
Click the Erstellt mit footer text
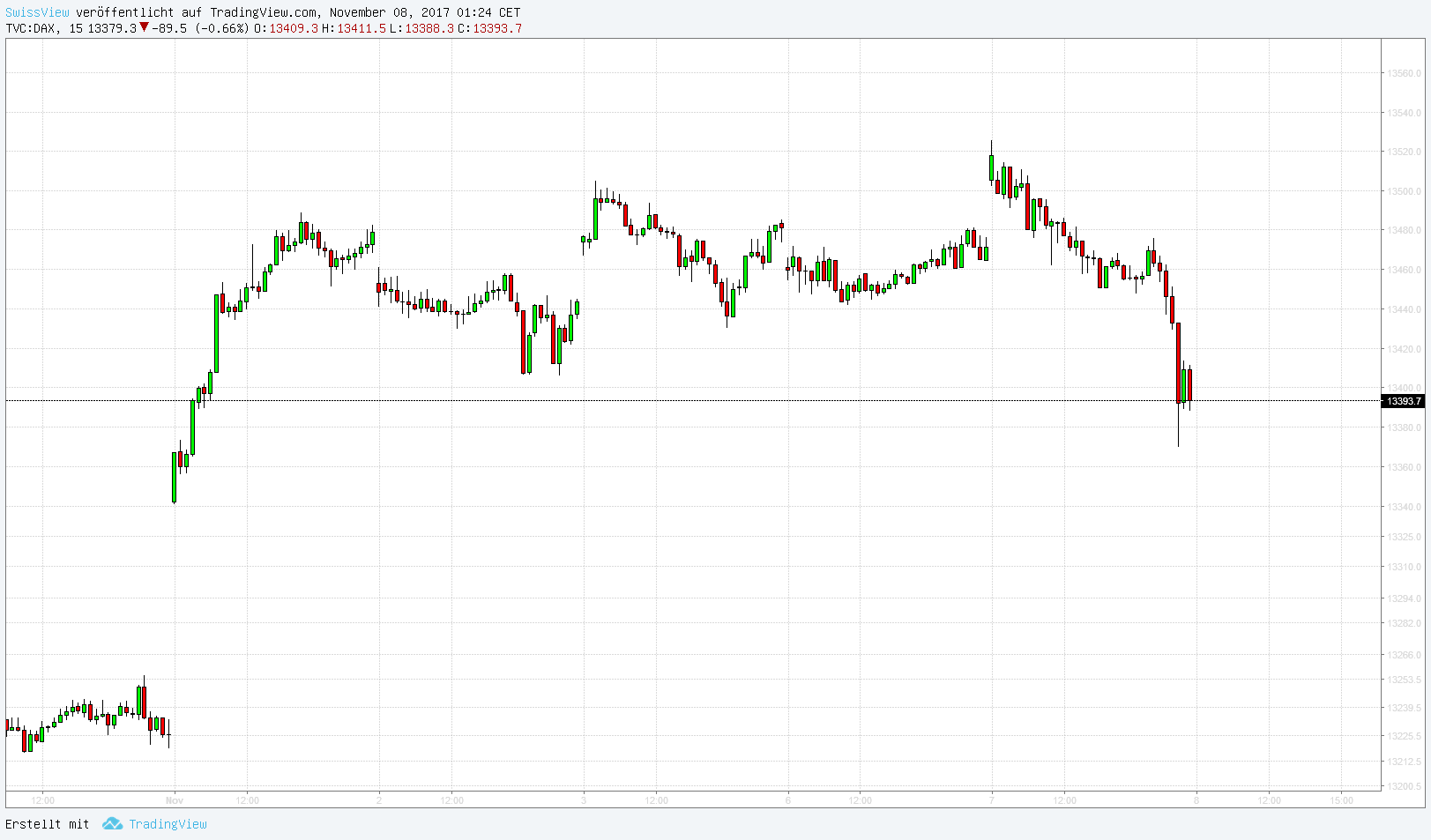[48, 824]
